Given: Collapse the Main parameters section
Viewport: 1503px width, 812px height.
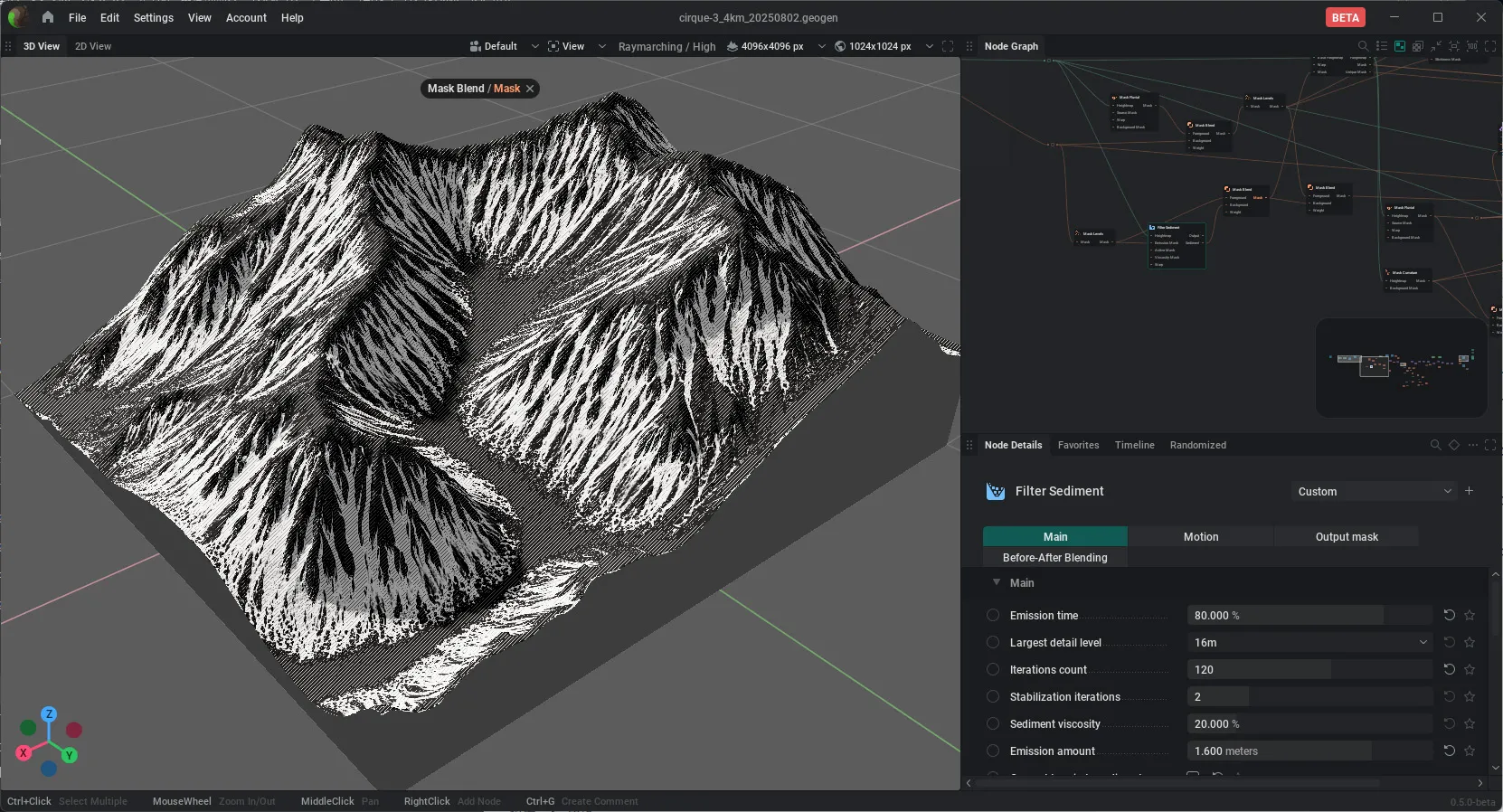Looking at the screenshot, I should pos(997,582).
